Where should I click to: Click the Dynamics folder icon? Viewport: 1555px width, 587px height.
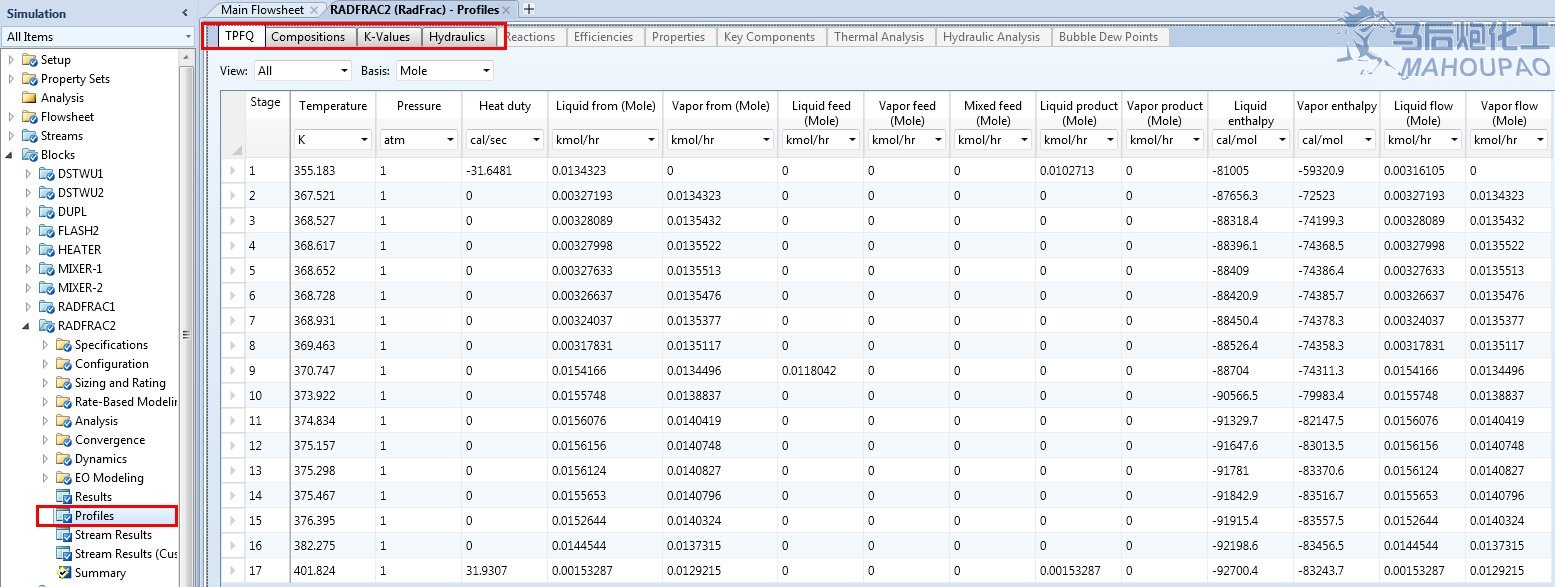coord(63,459)
